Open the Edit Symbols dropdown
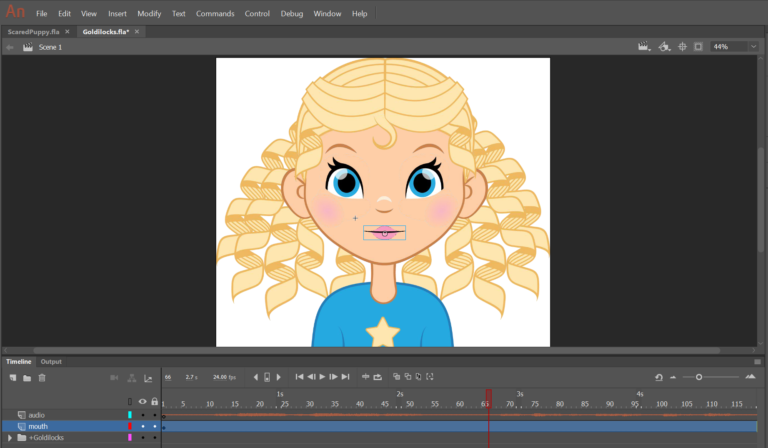The image size is (768, 448). (664, 47)
